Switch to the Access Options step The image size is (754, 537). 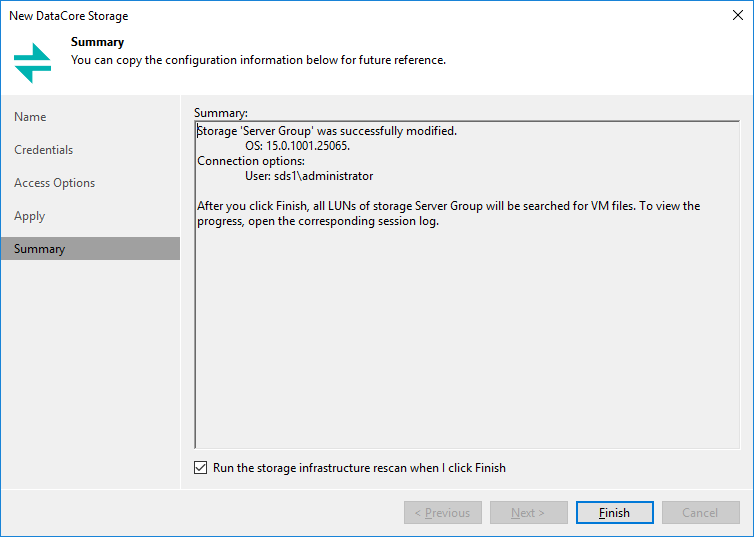[x=55, y=183]
